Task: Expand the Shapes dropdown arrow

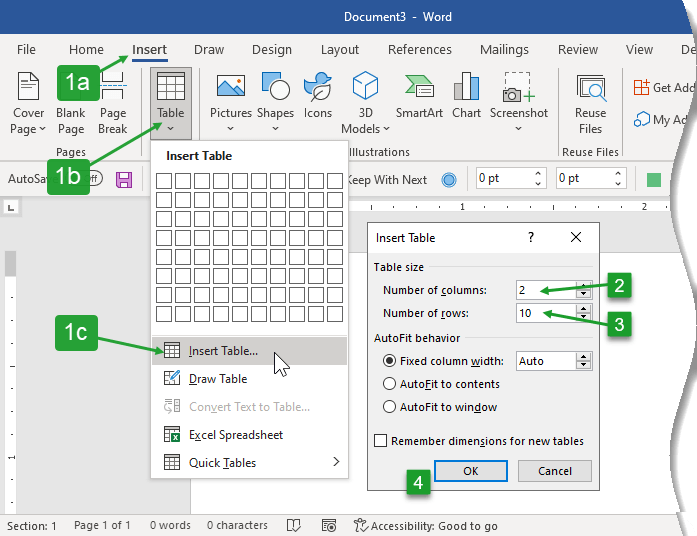Action: [x=275, y=129]
